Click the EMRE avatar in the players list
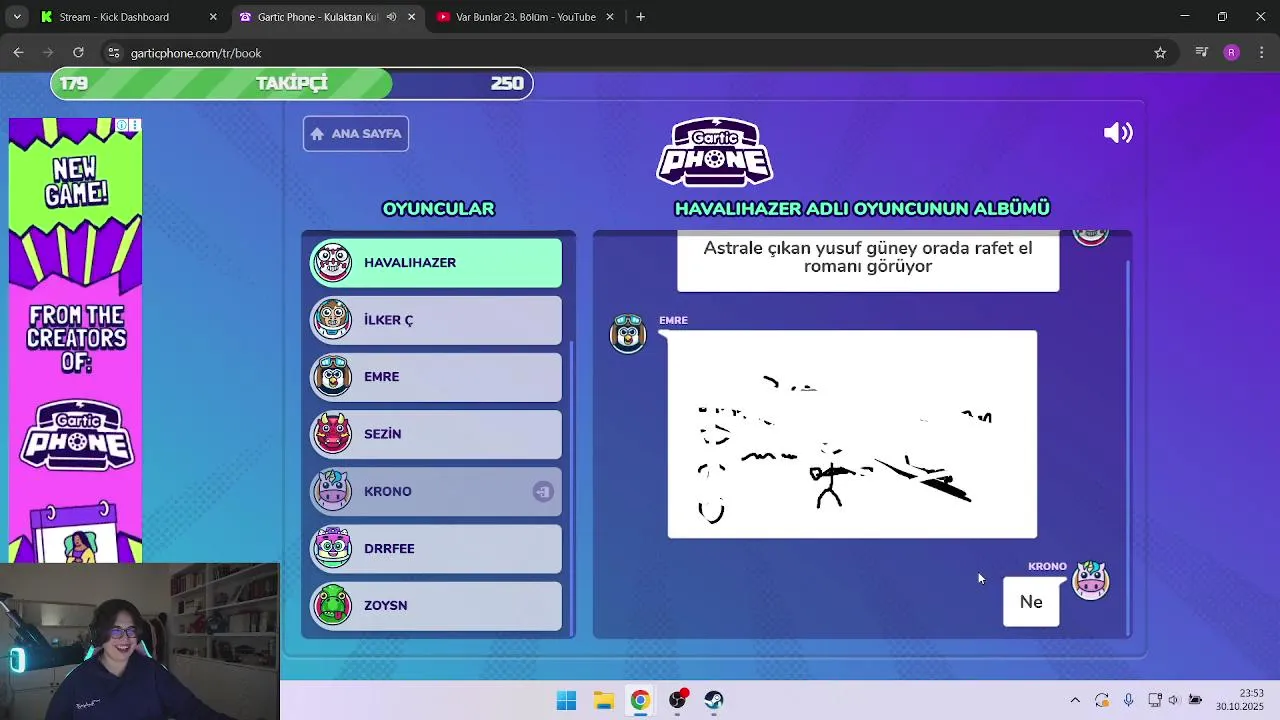Viewport: 1280px width, 720px height. [x=332, y=376]
